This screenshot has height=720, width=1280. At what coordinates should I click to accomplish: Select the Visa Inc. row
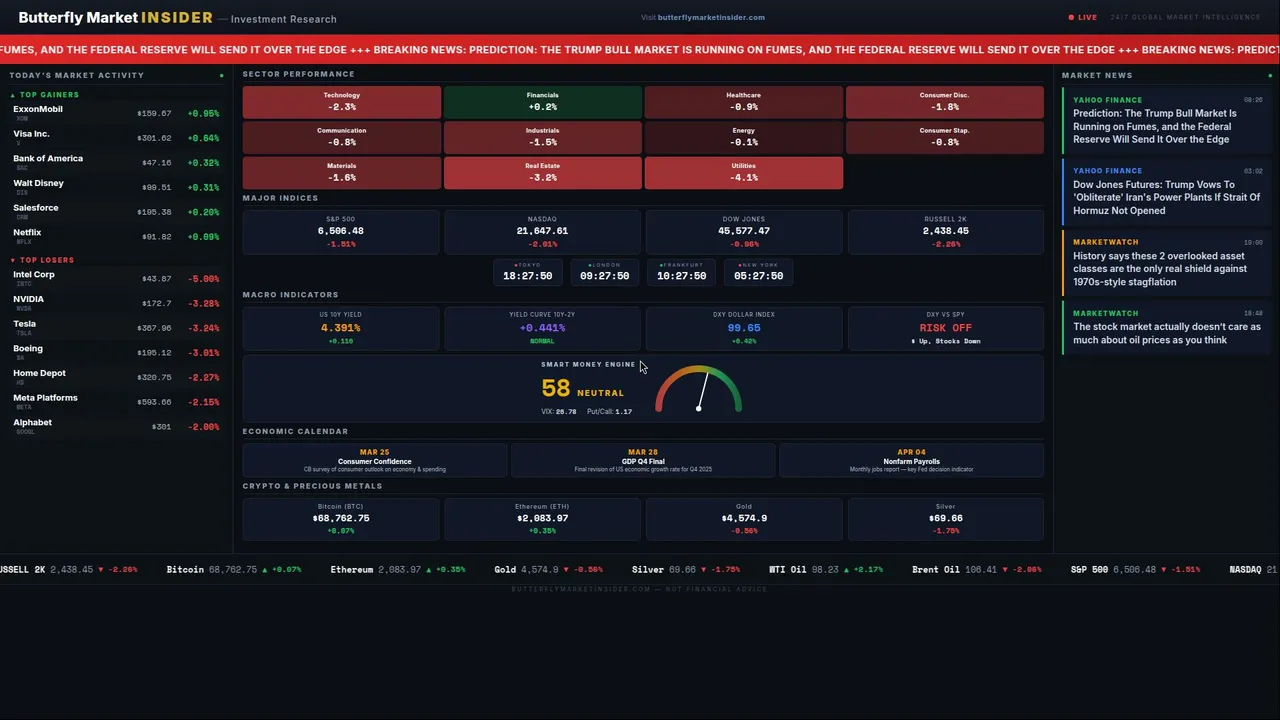(116, 138)
